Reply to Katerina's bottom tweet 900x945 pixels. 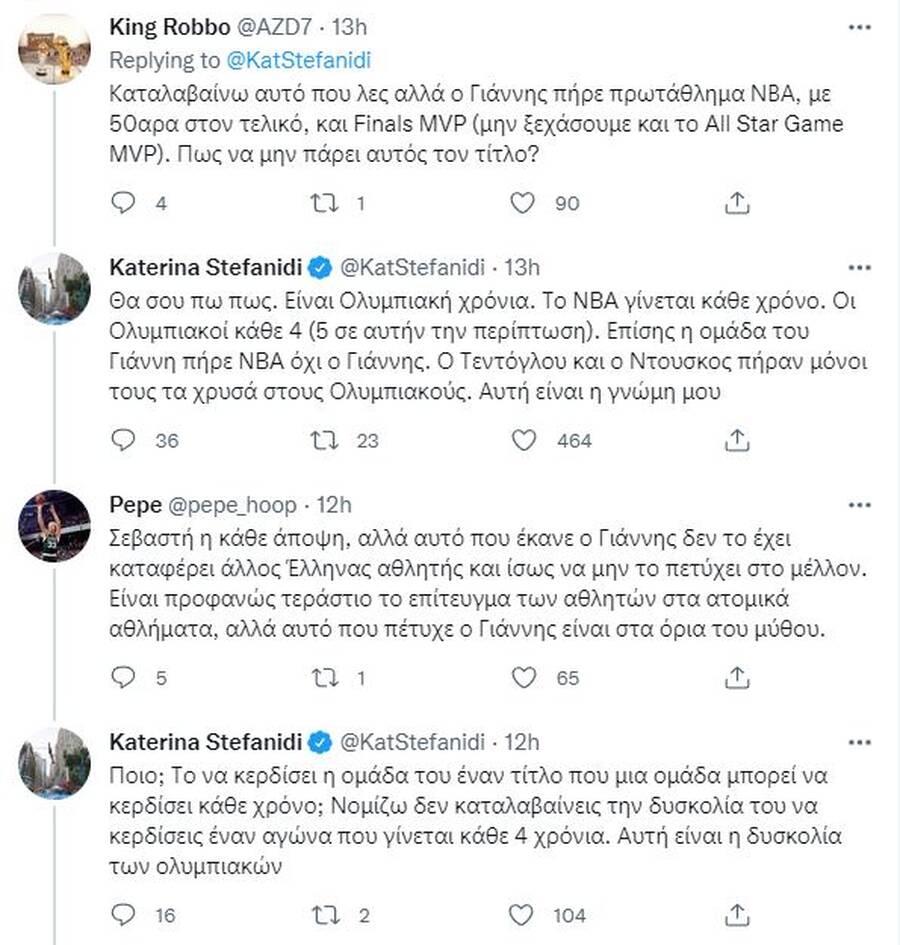[x=123, y=914]
